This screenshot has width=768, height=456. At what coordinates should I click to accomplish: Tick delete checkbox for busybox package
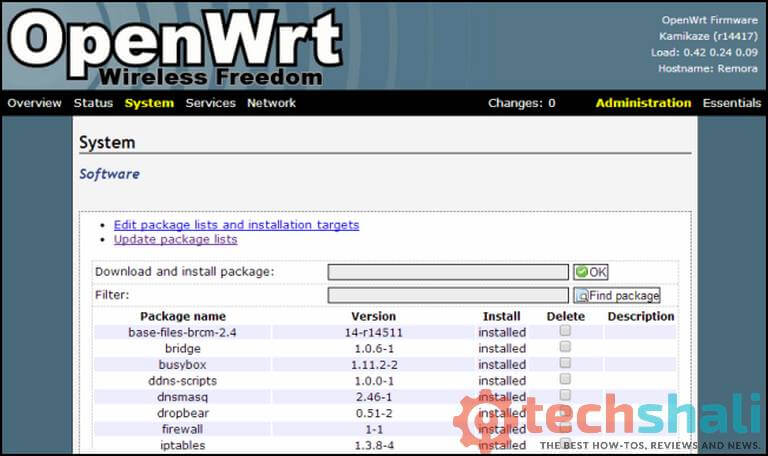565,363
